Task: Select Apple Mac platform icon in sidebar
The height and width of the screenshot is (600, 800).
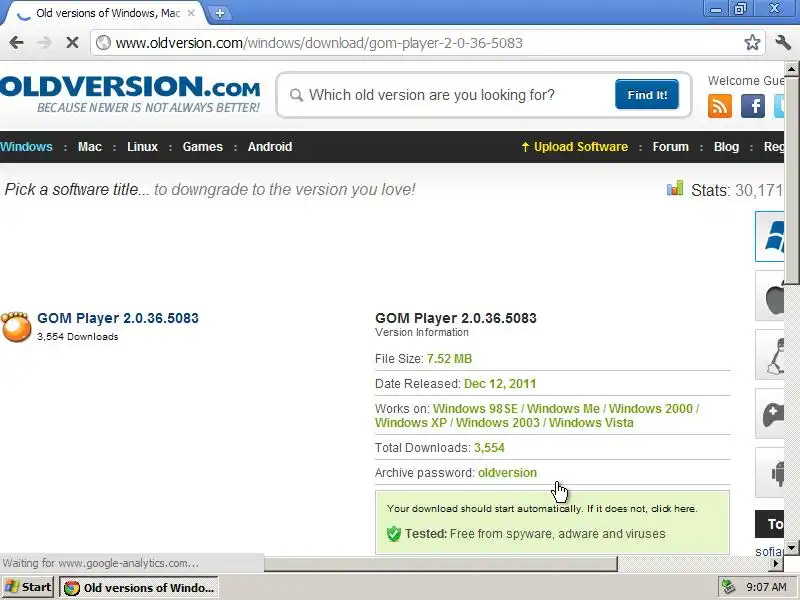Action: 769,295
